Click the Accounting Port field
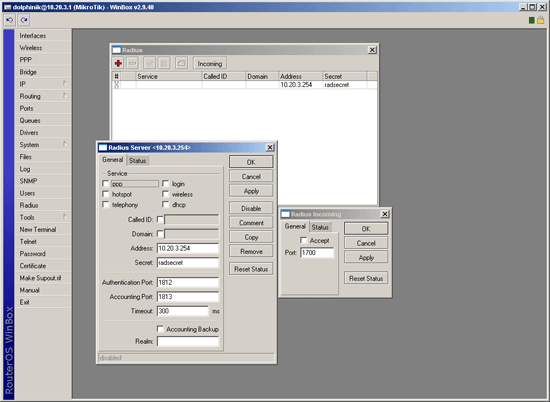The height and width of the screenshot is (402, 550). coord(188,297)
